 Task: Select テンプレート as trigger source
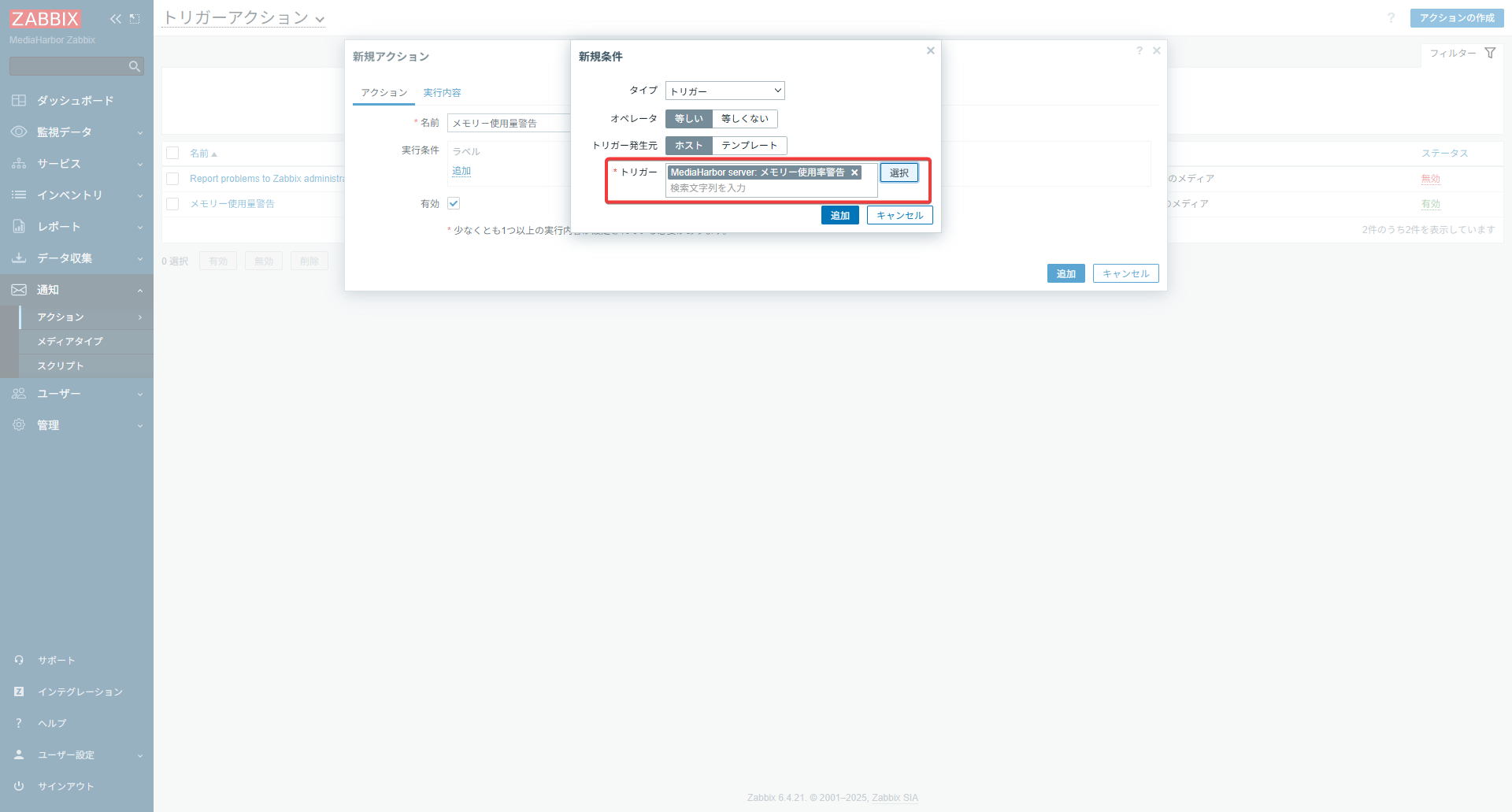(749, 146)
